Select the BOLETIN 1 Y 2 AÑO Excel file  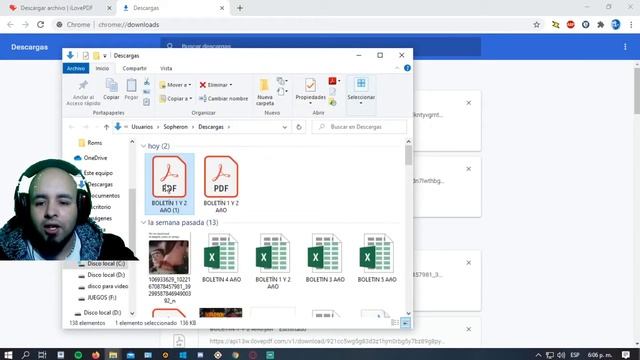[x=273, y=261]
